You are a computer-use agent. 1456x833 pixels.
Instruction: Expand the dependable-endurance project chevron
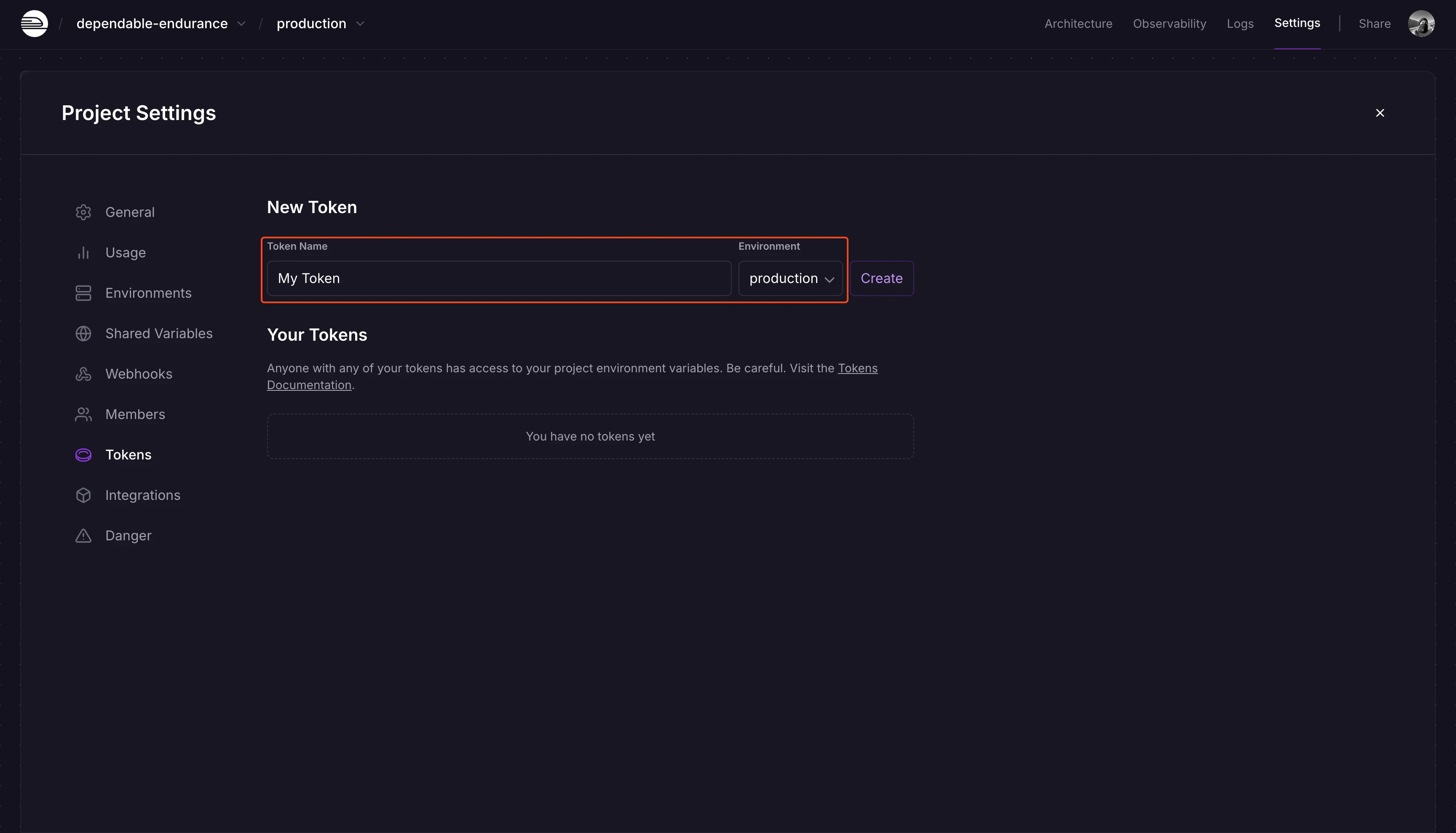click(x=241, y=24)
